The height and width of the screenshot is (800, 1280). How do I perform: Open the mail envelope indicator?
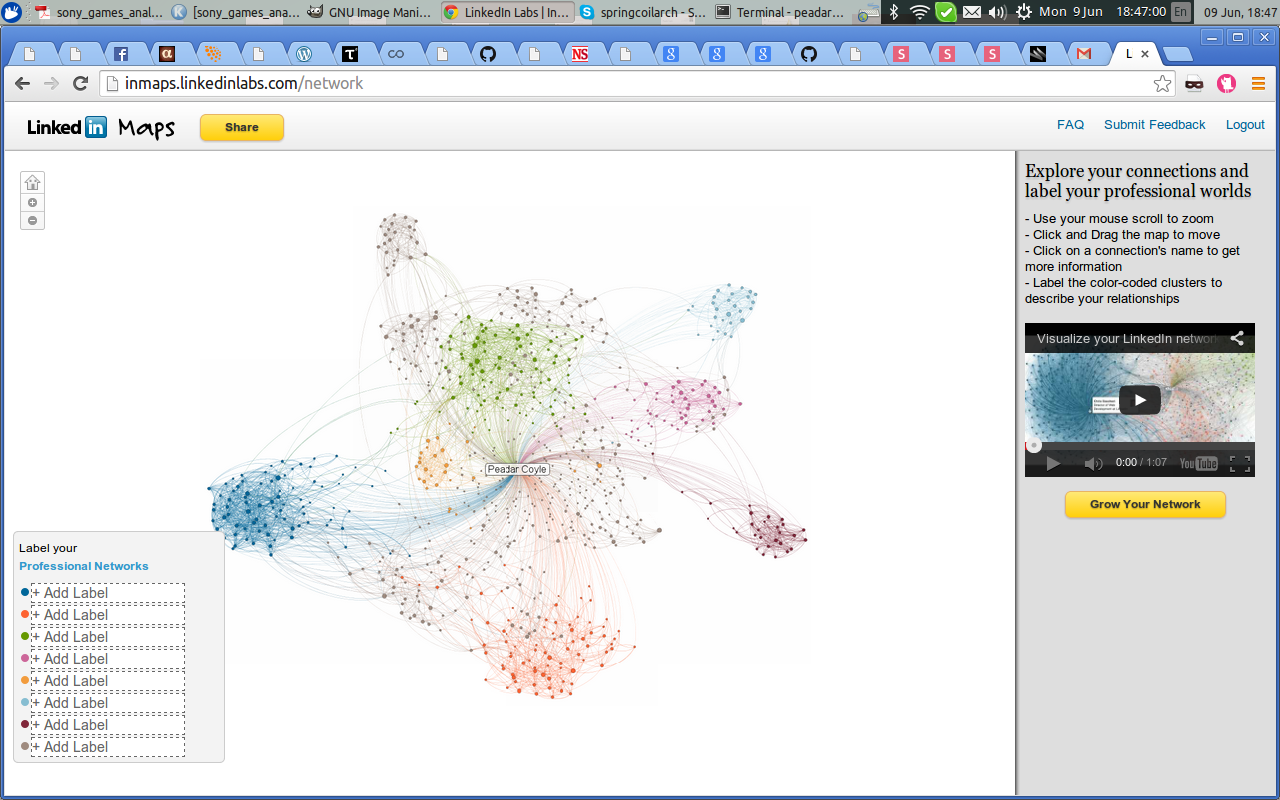972,12
